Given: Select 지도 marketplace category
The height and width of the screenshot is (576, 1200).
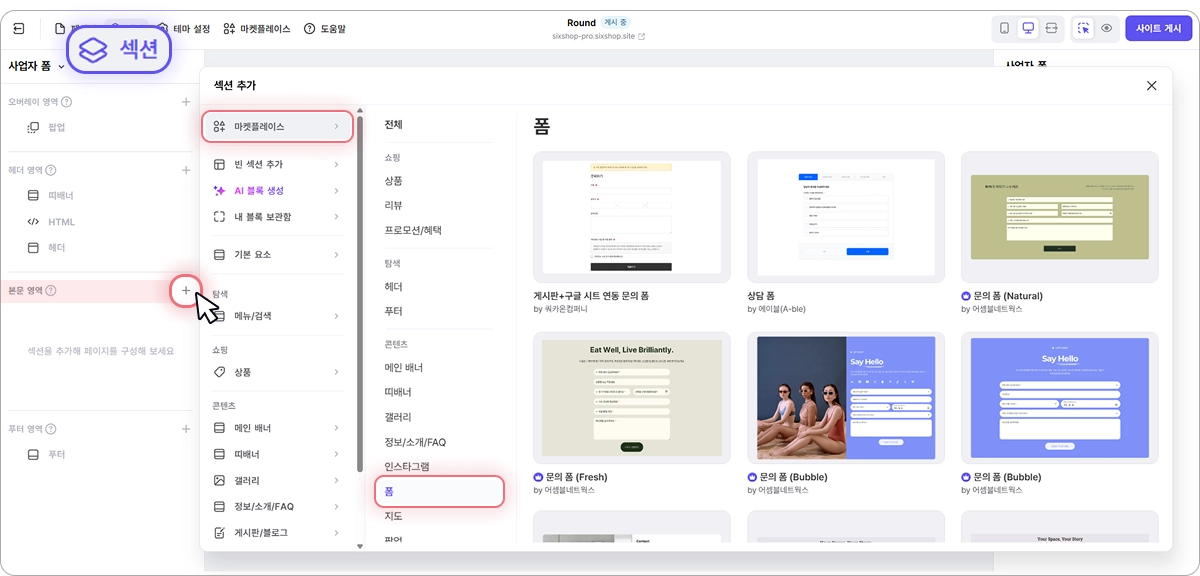Looking at the screenshot, I should click(393, 516).
